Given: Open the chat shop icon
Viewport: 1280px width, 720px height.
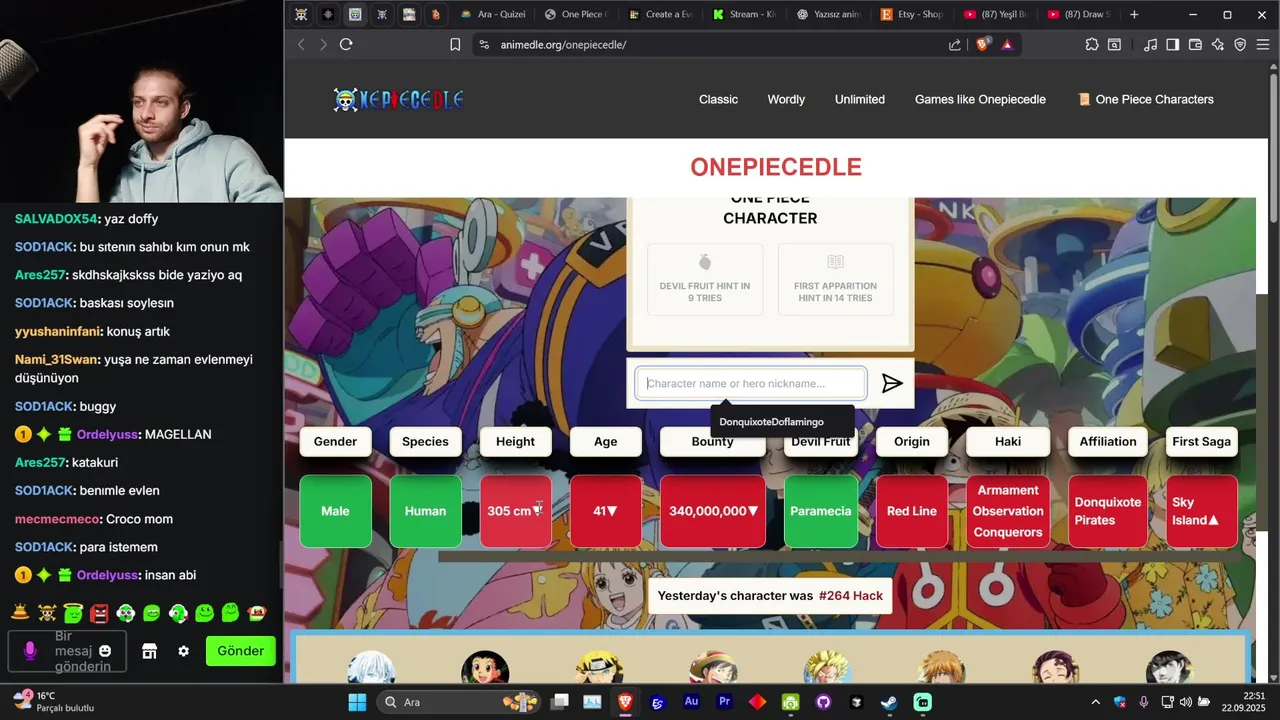Looking at the screenshot, I should 149,651.
